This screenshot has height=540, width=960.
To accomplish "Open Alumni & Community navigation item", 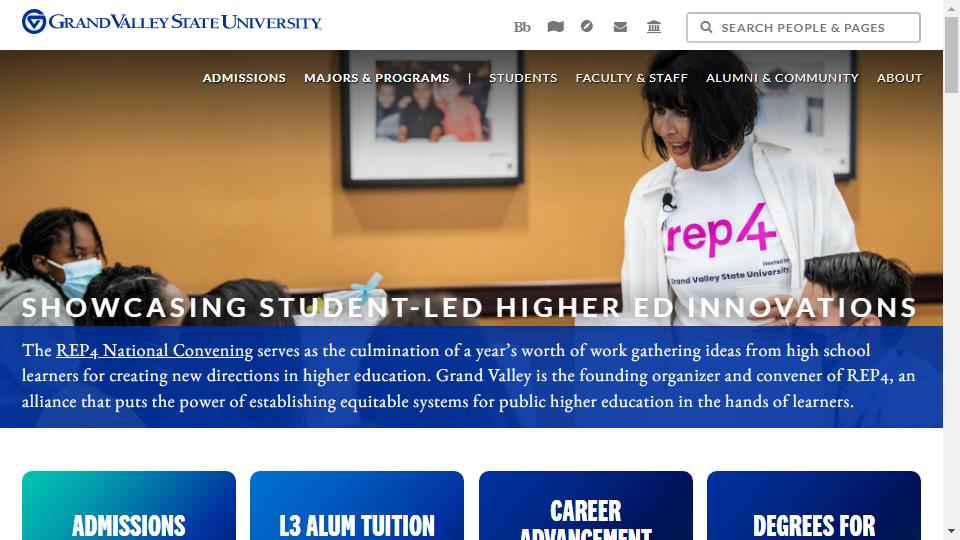I will [782, 78].
